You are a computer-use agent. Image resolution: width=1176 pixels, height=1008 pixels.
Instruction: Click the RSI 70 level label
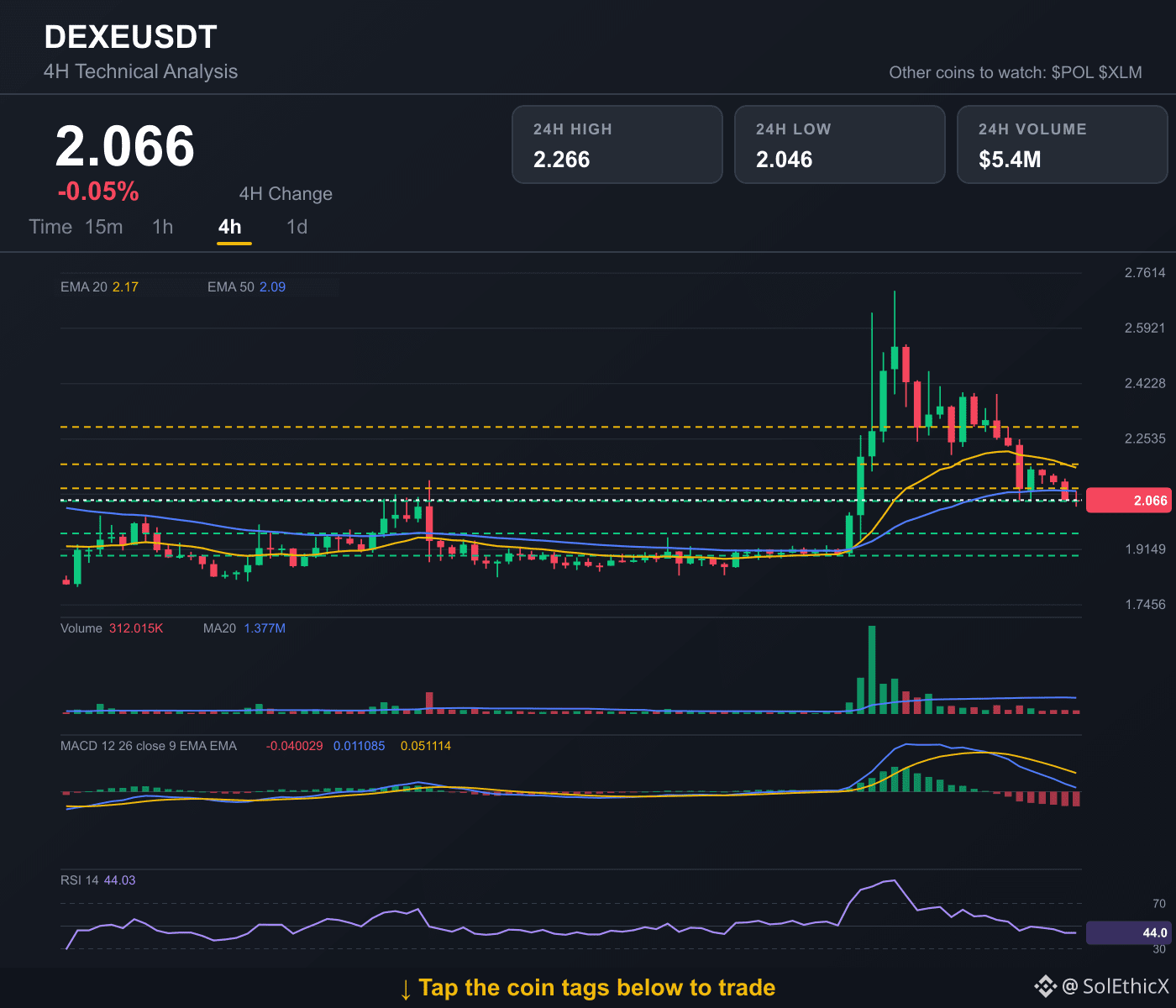(1159, 904)
